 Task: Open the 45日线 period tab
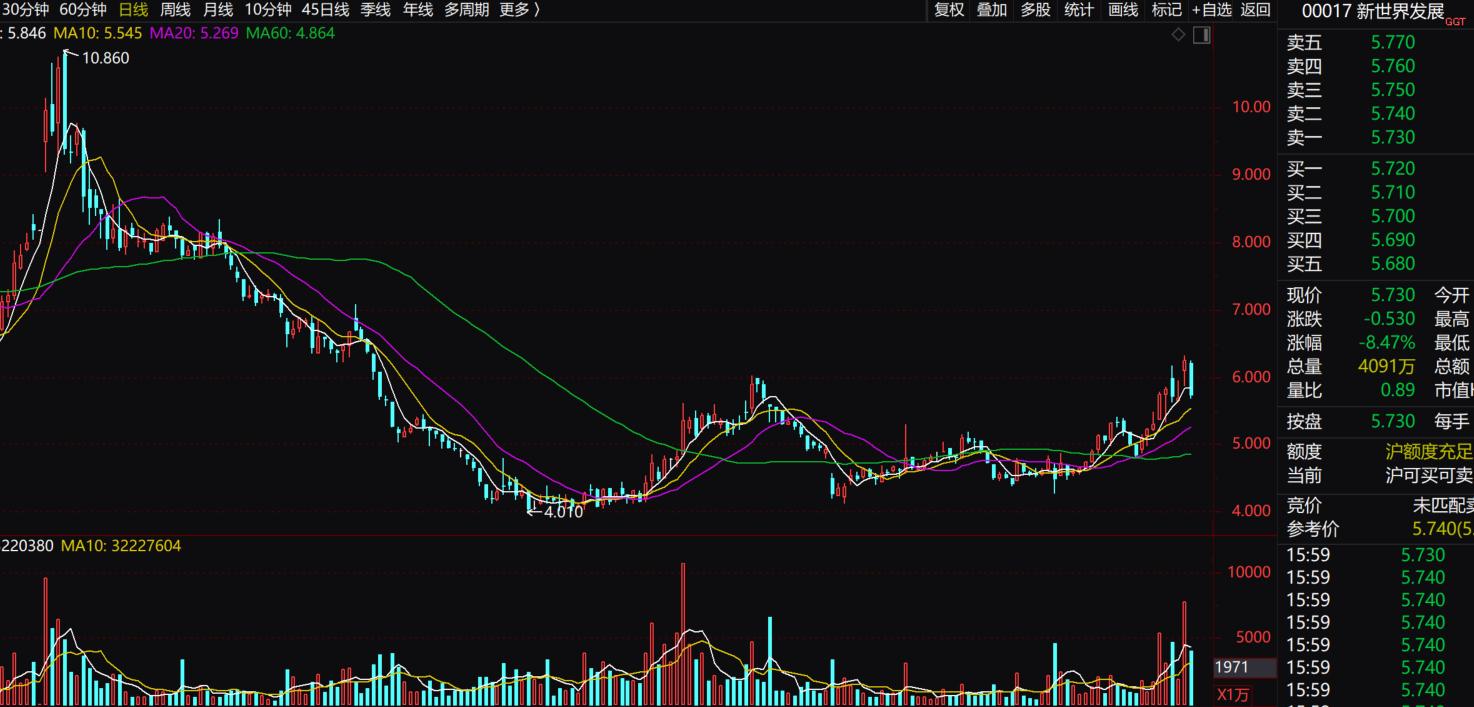click(325, 10)
